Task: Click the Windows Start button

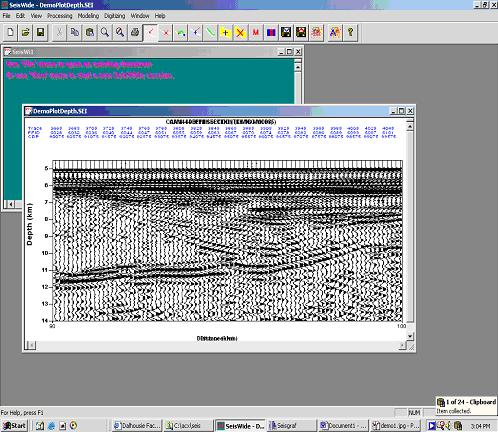Action: click(x=14, y=426)
